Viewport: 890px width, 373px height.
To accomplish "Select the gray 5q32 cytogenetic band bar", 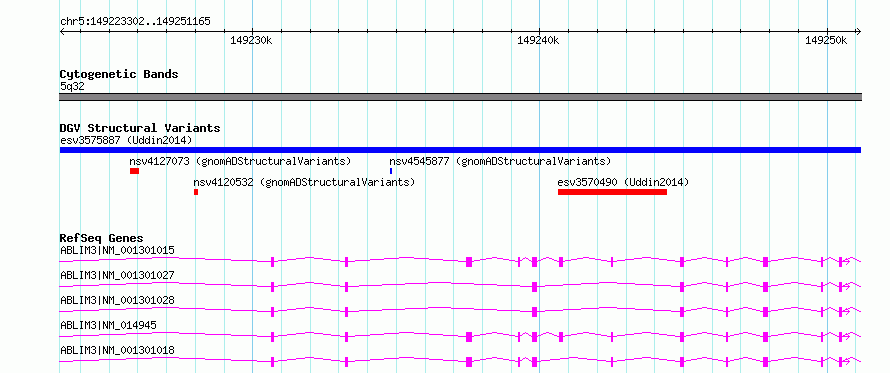I will [x=460, y=97].
